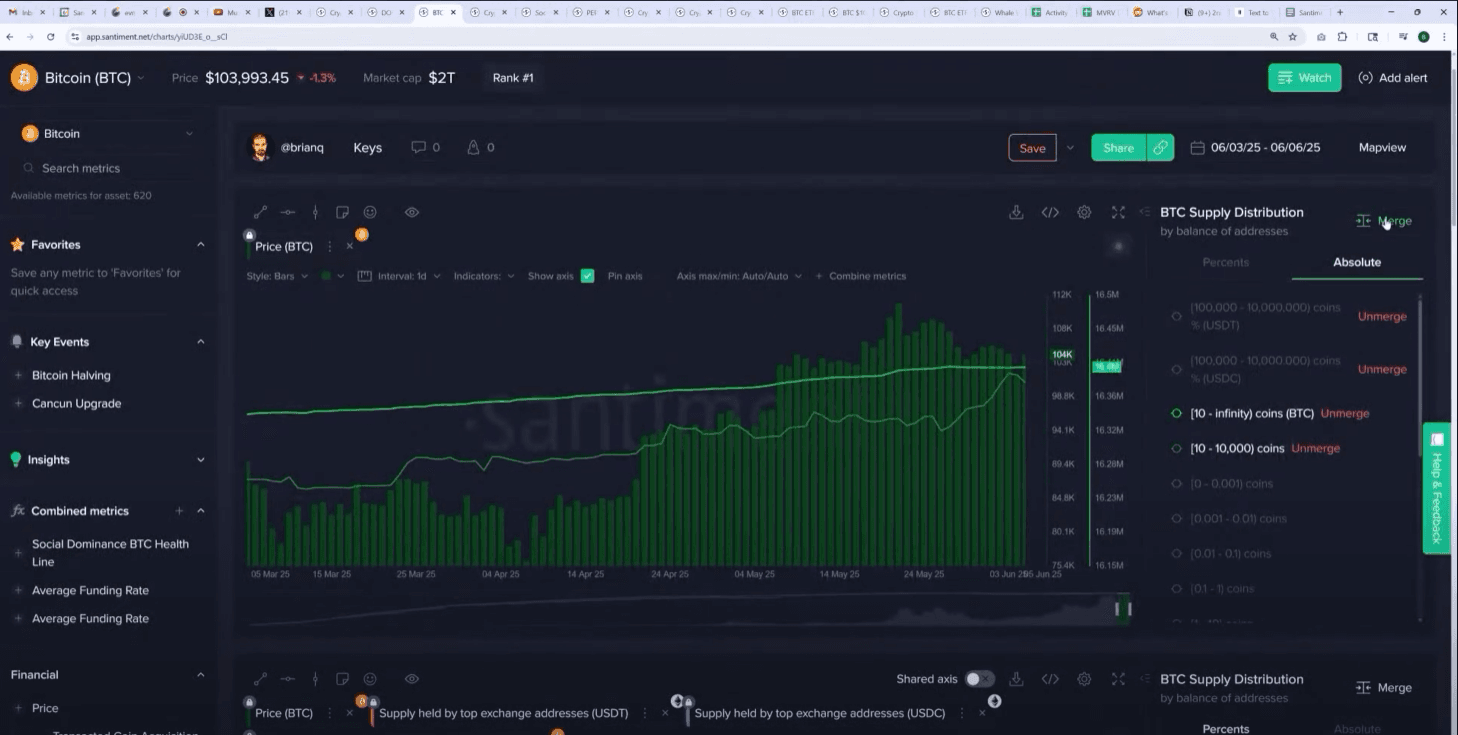The height and width of the screenshot is (735, 1458).
Task: Toggle the eye visibility icon in chart toolbar
Action: pyautogui.click(x=412, y=212)
